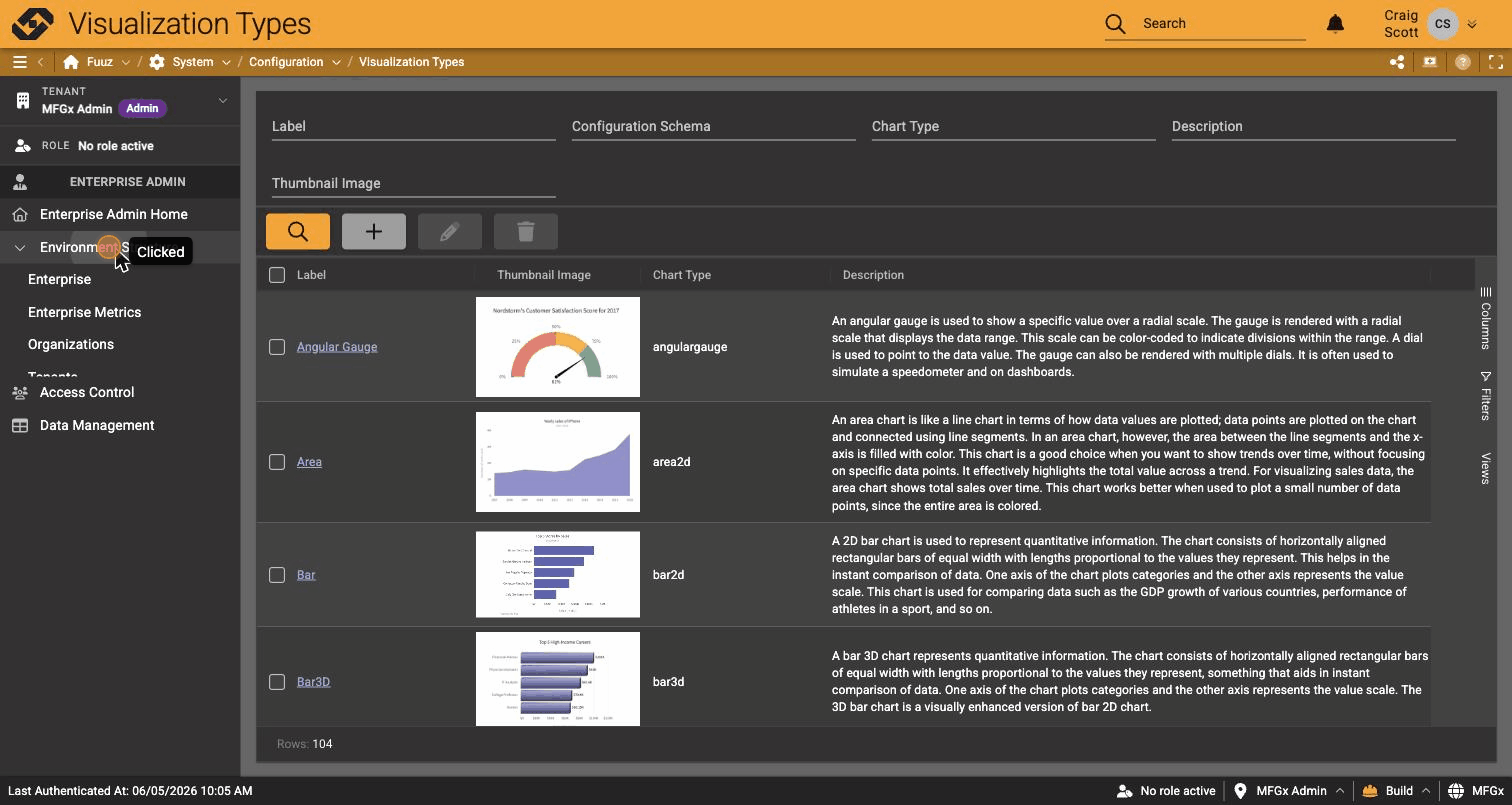Click the Description filter field
1512x805 pixels.
1314,126
